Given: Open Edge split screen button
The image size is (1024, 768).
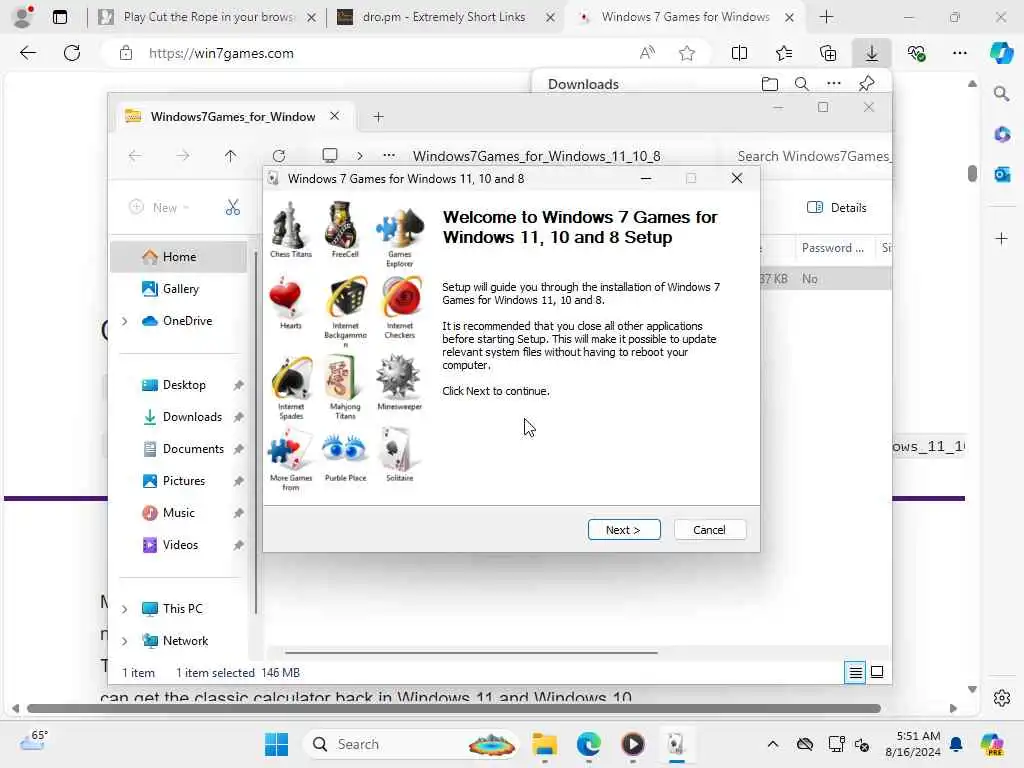Looking at the screenshot, I should coord(739,54).
